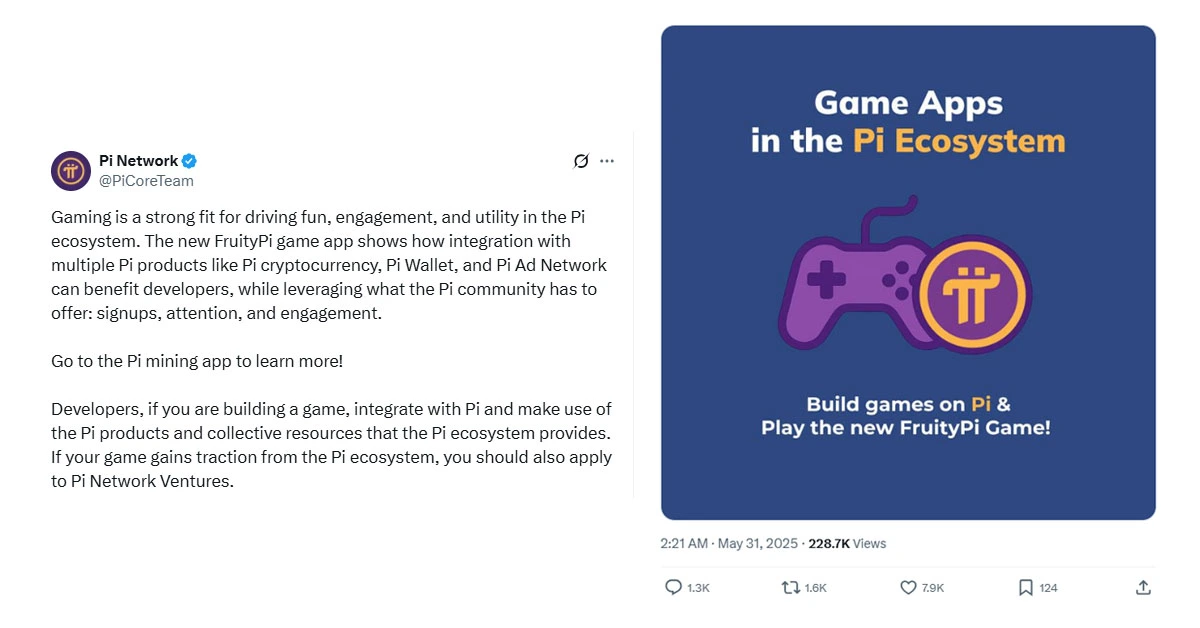The height and width of the screenshot is (628, 1200).
Task: Click the reply speech bubble icon
Action: tap(673, 588)
